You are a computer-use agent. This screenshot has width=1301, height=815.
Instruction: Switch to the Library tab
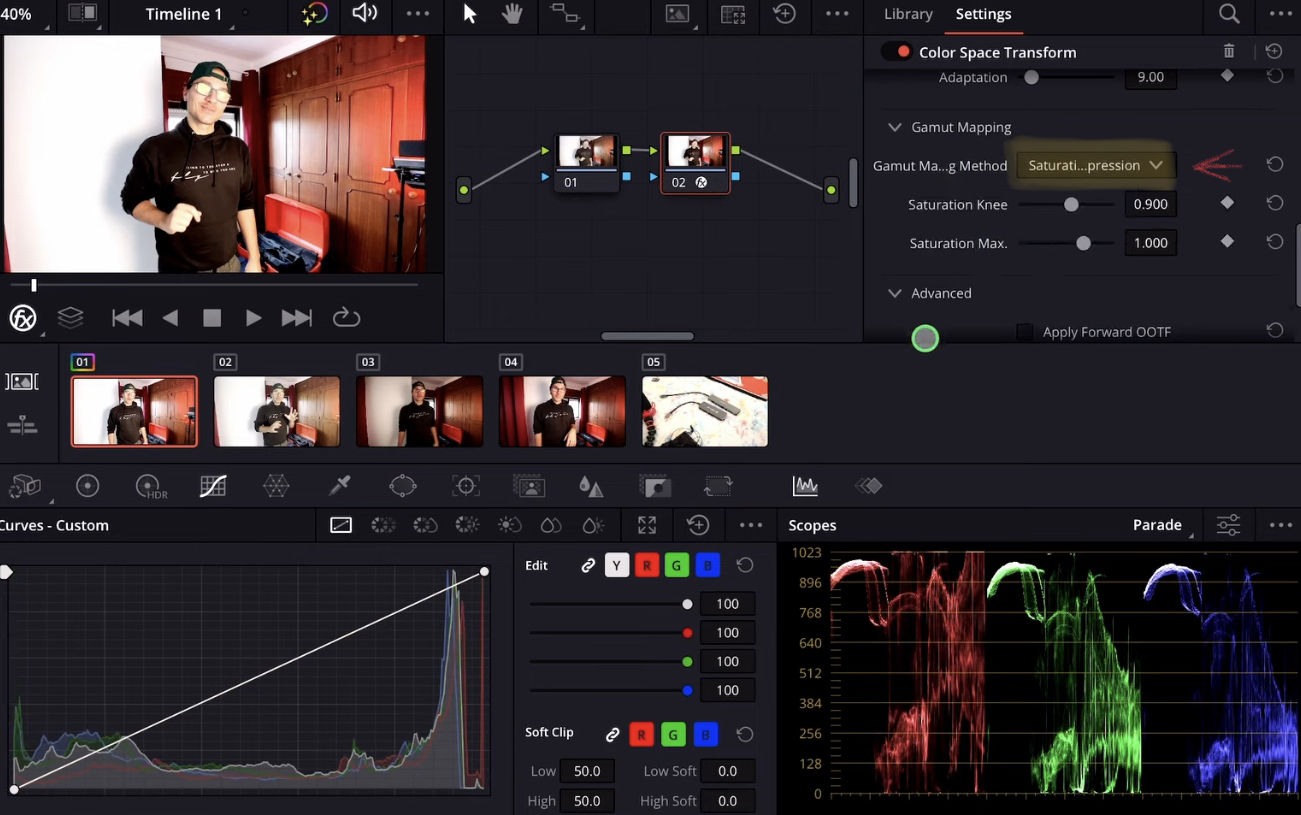click(x=907, y=14)
